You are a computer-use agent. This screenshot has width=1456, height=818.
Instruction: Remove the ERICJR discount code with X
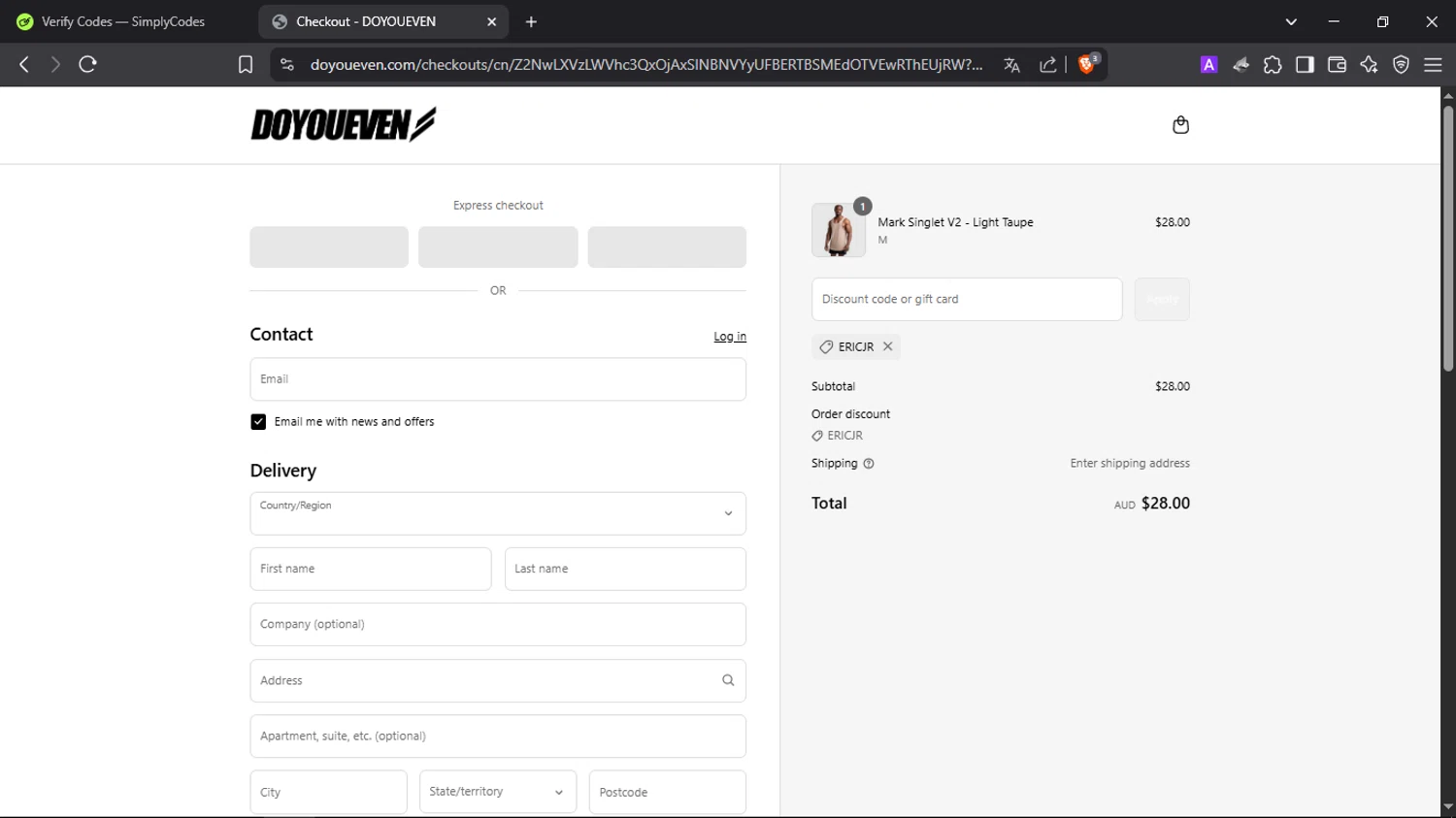(887, 346)
